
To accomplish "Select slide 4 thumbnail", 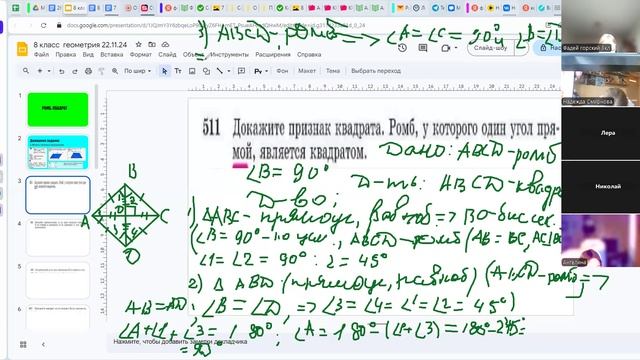I will [58, 238].
